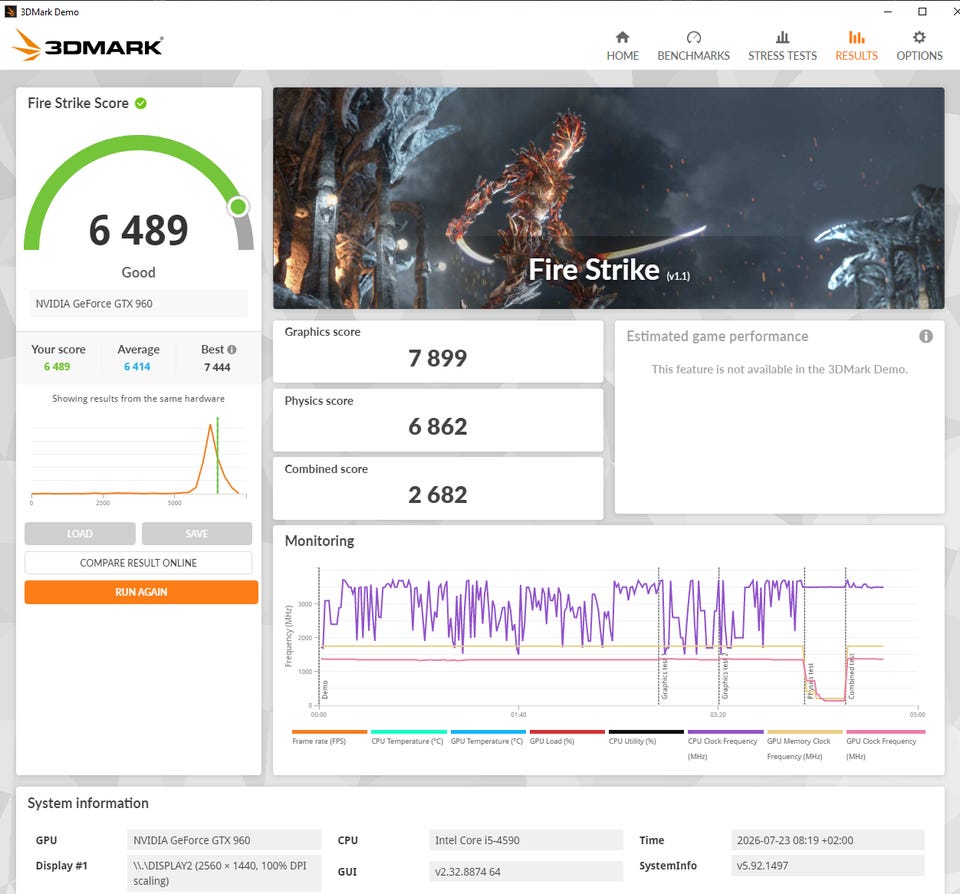Open the Stress Tests bar chart icon

pos(782,37)
